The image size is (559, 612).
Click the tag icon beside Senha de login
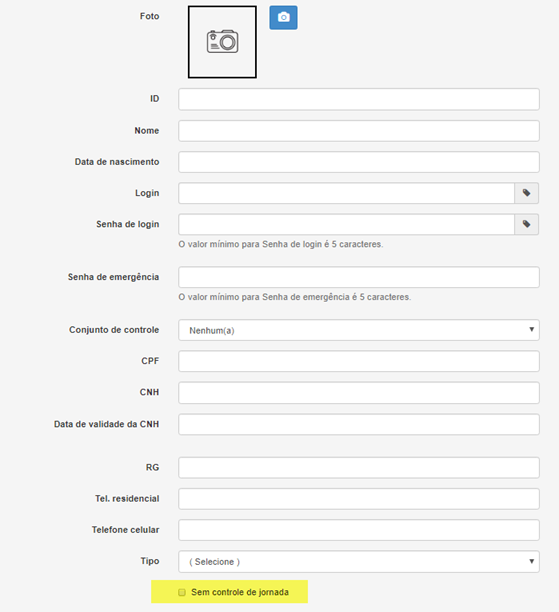(x=527, y=224)
